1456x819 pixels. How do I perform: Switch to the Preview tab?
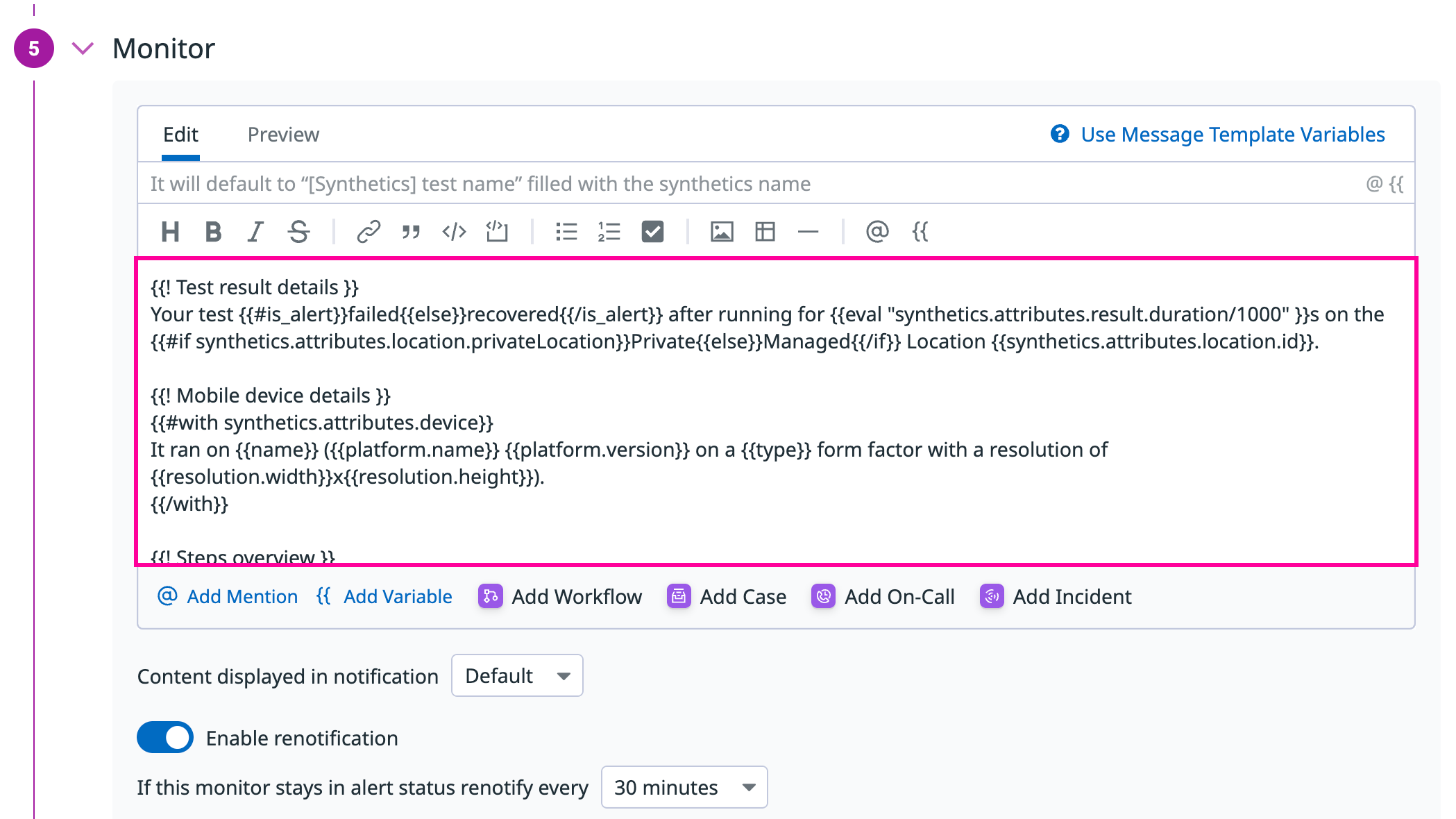[283, 135]
